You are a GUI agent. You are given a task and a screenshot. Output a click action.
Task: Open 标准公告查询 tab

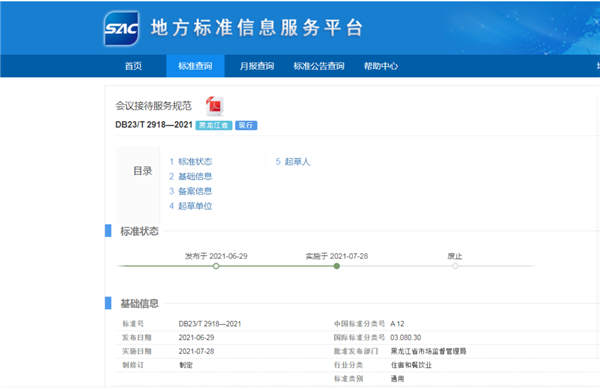[319, 66]
